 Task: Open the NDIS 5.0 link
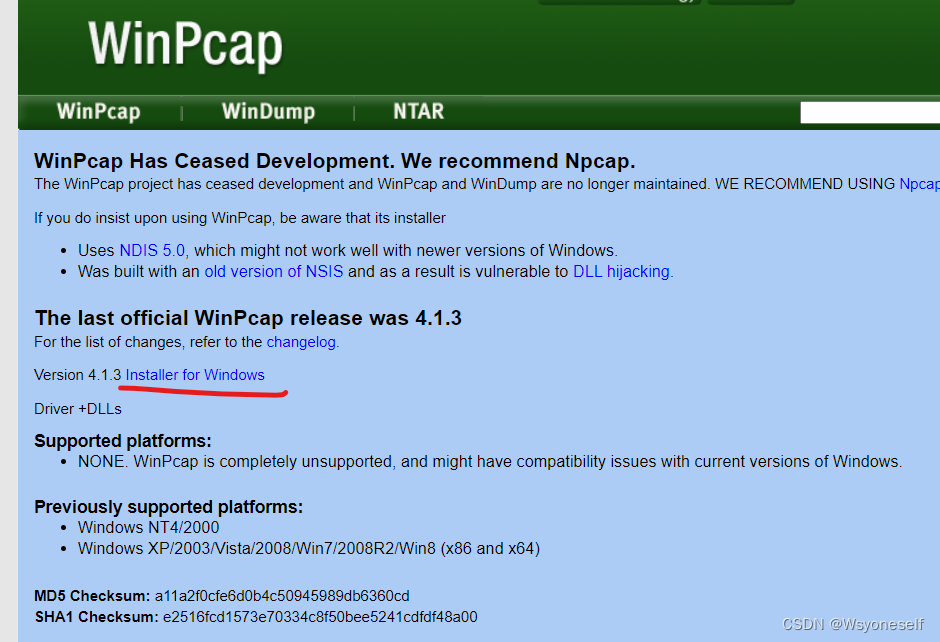click(152, 249)
